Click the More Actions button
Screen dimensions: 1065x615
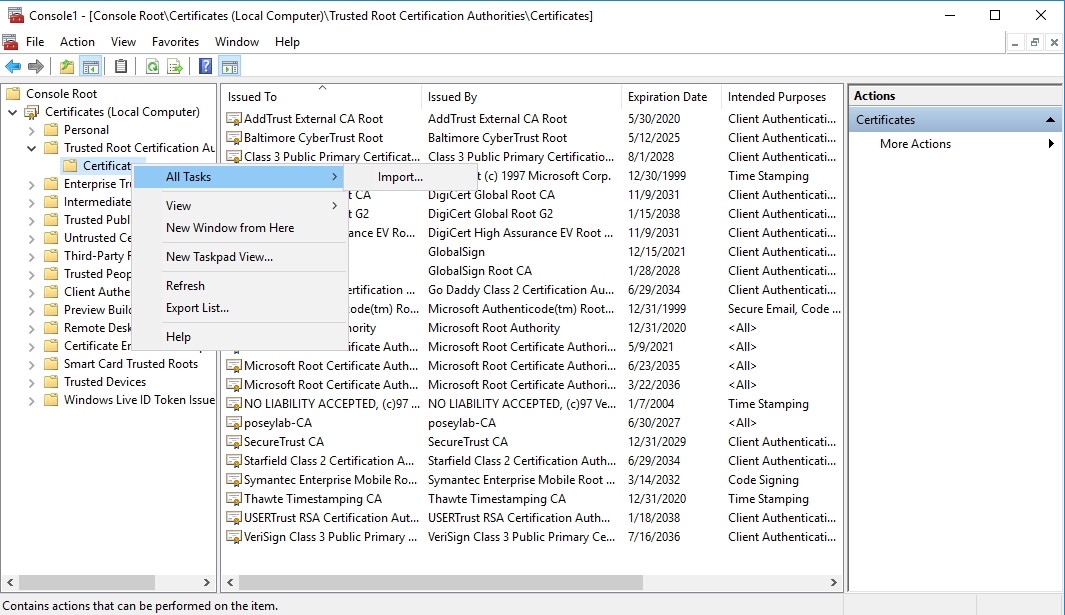pos(913,143)
